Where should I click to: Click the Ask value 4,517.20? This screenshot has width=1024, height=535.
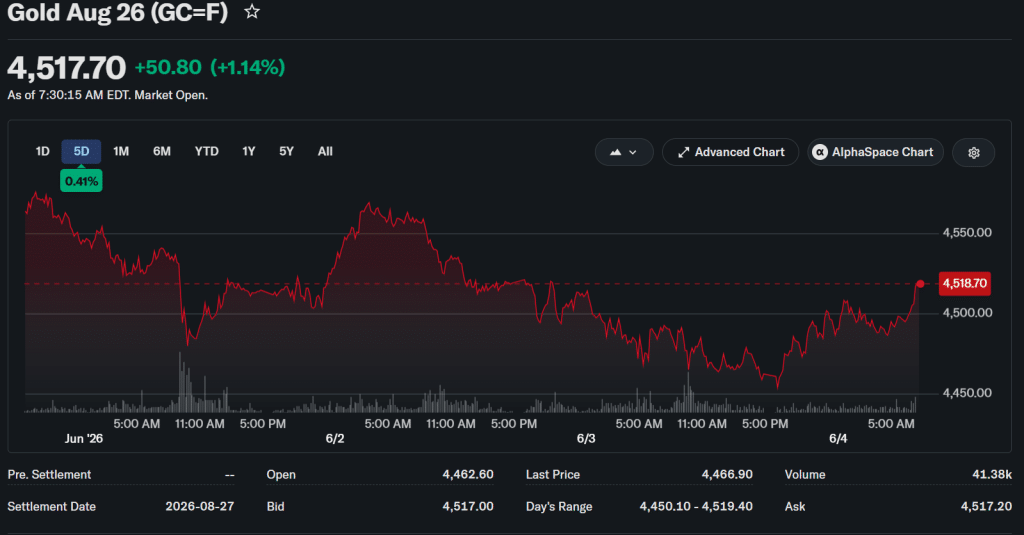click(x=986, y=506)
